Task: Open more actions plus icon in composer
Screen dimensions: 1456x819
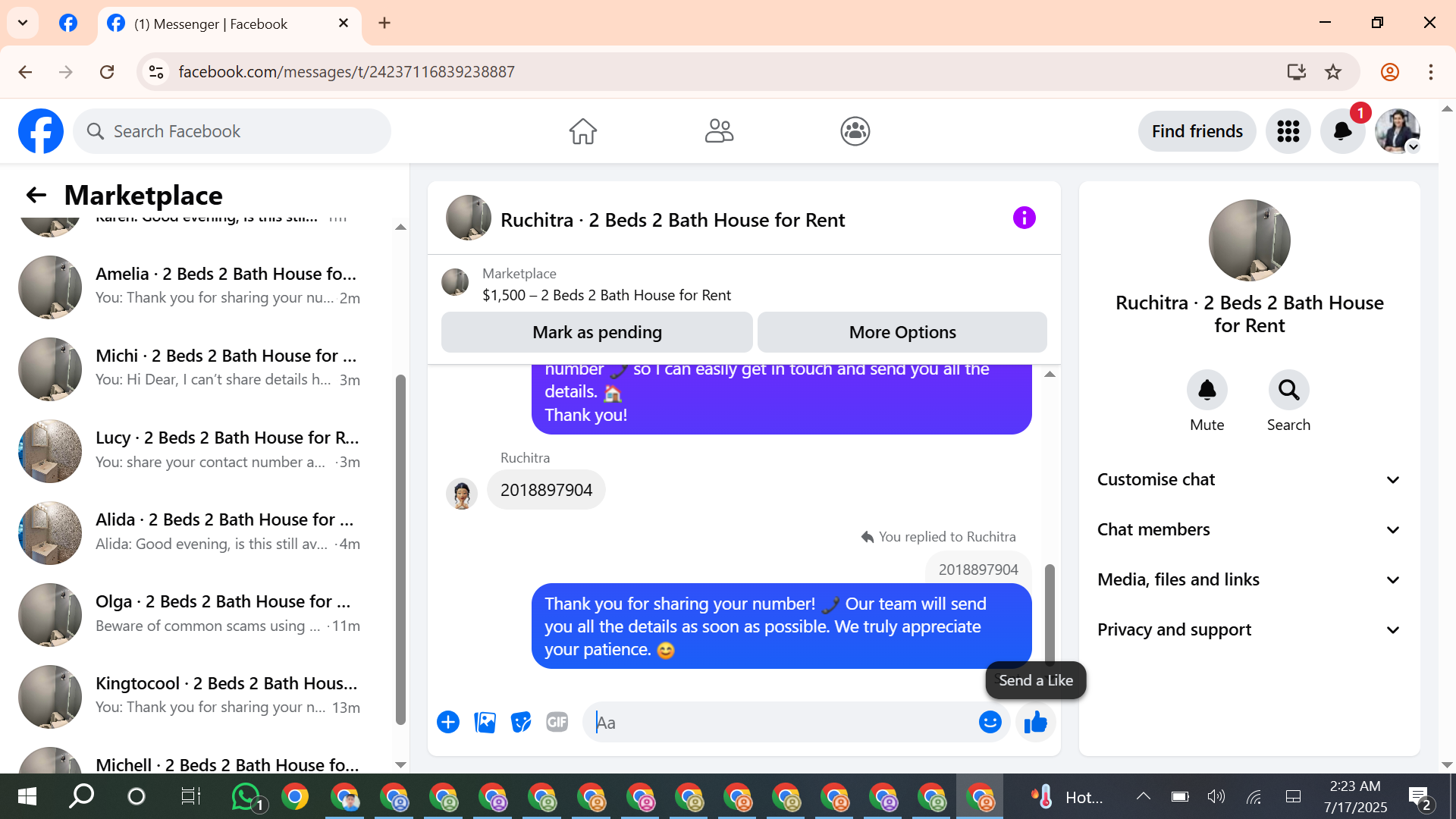Action: click(x=448, y=722)
